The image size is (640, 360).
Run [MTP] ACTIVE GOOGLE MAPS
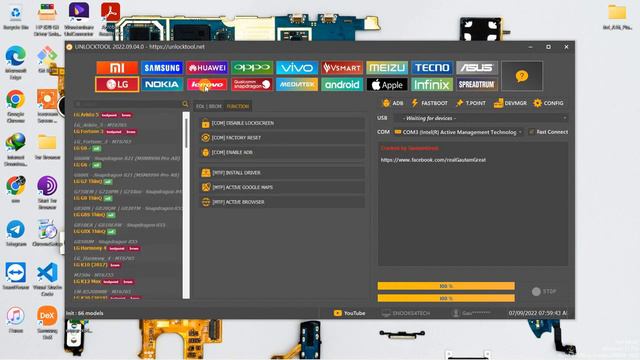tap(282, 187)
